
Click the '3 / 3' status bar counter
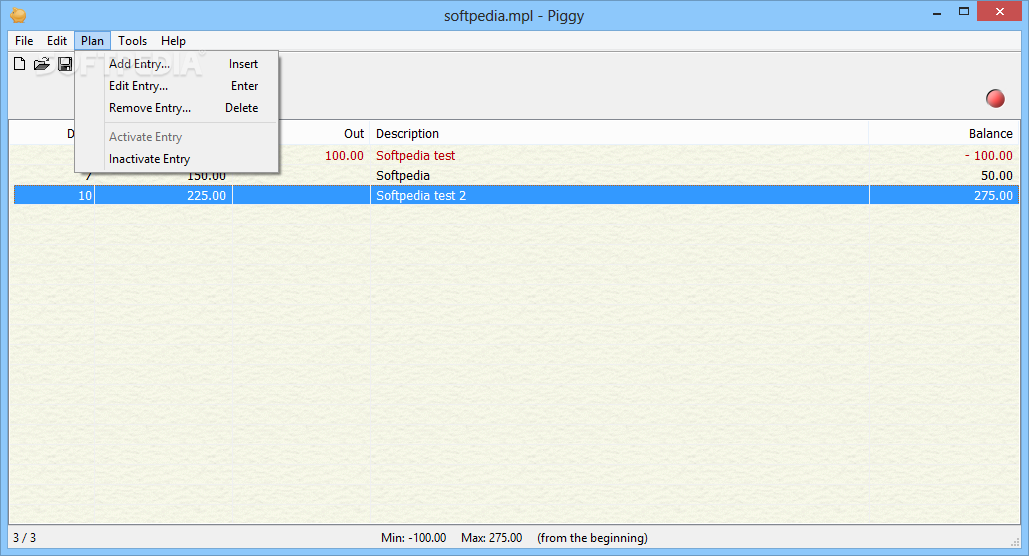tap(25, 538)
